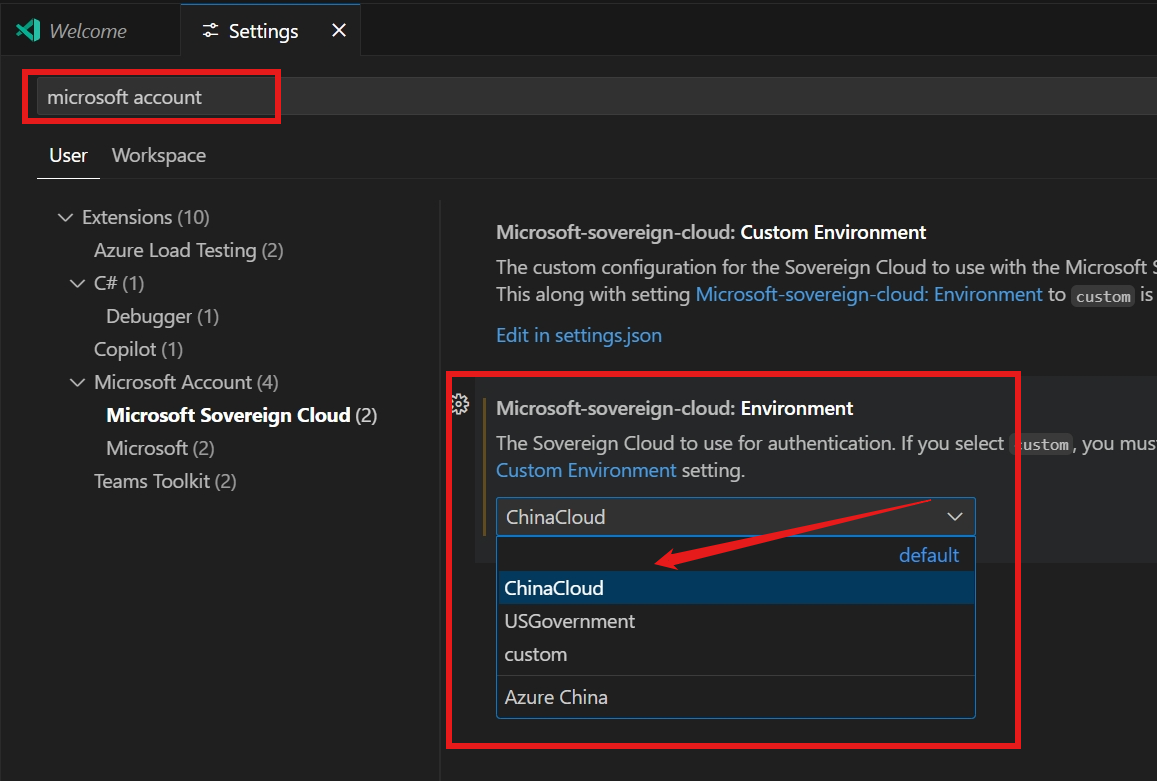Switch to Workspace settings tab
The image size is (1157, 781).
(x=159, y=155)
